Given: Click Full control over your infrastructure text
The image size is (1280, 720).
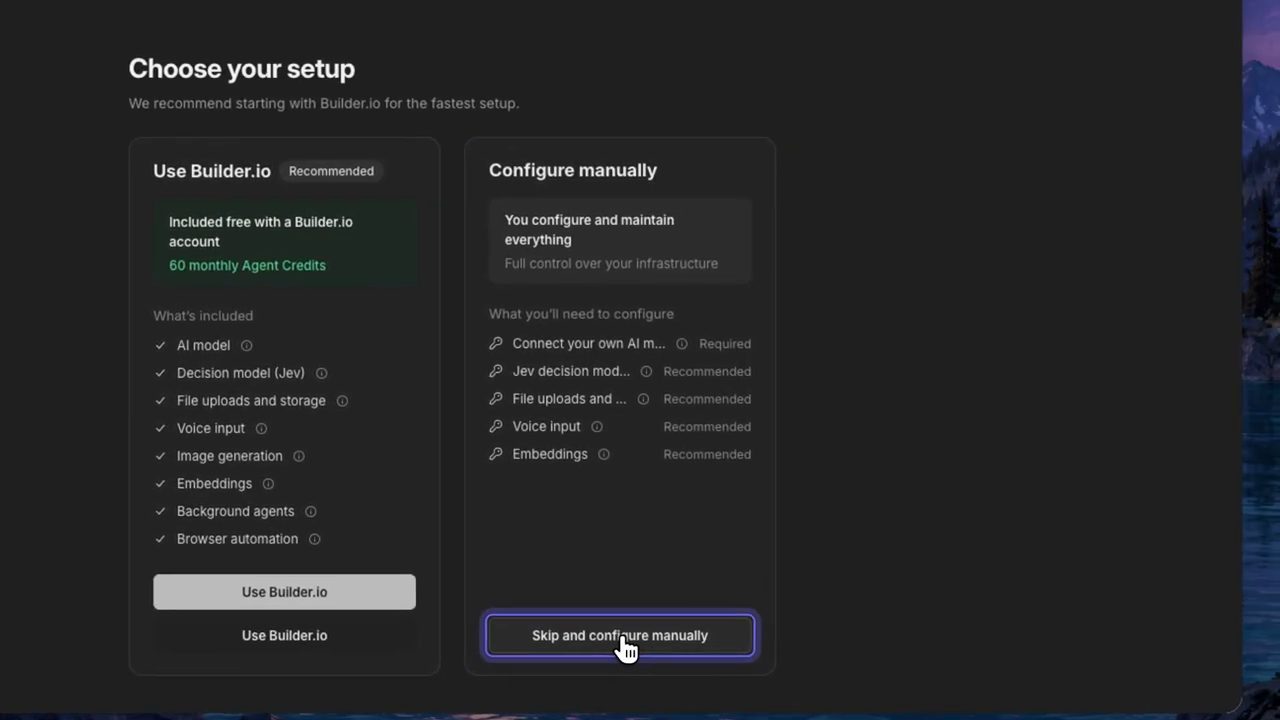Looking at the screenshot, I should [611, 263].
